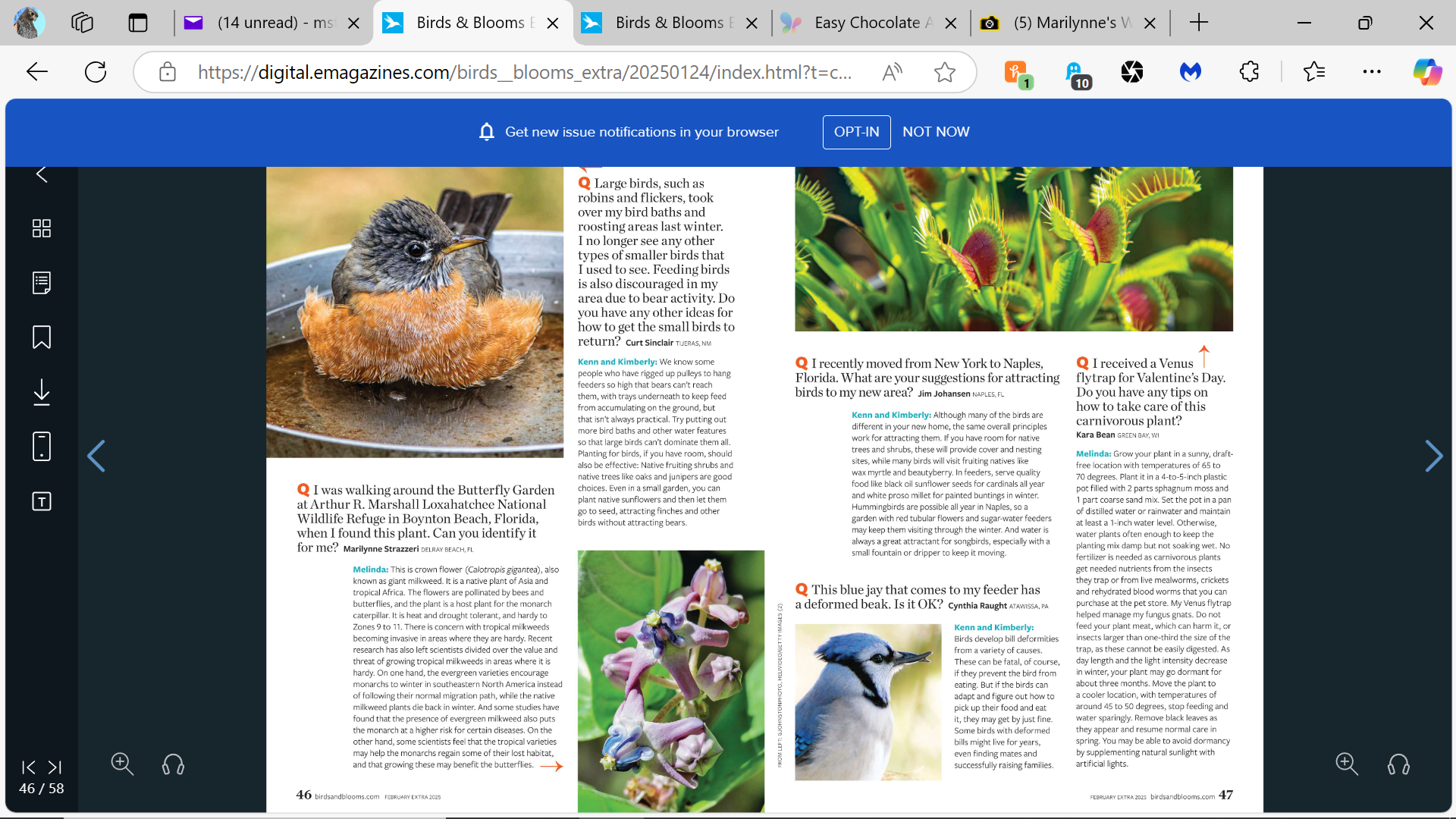Open the table of contents icon

click(x=42, y=283)
